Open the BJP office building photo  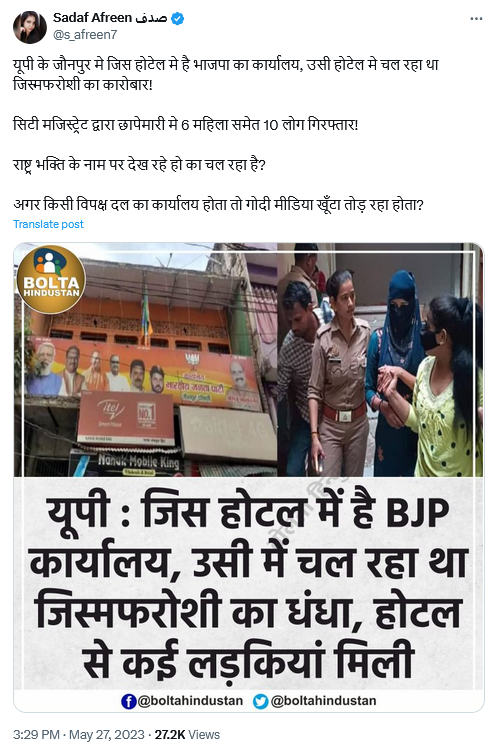pyautogui.click(x=146, y=360)
